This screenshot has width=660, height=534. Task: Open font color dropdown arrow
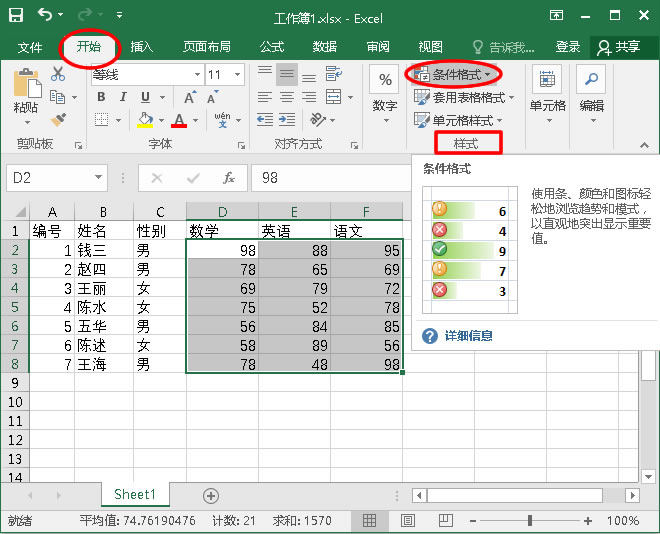196,120
